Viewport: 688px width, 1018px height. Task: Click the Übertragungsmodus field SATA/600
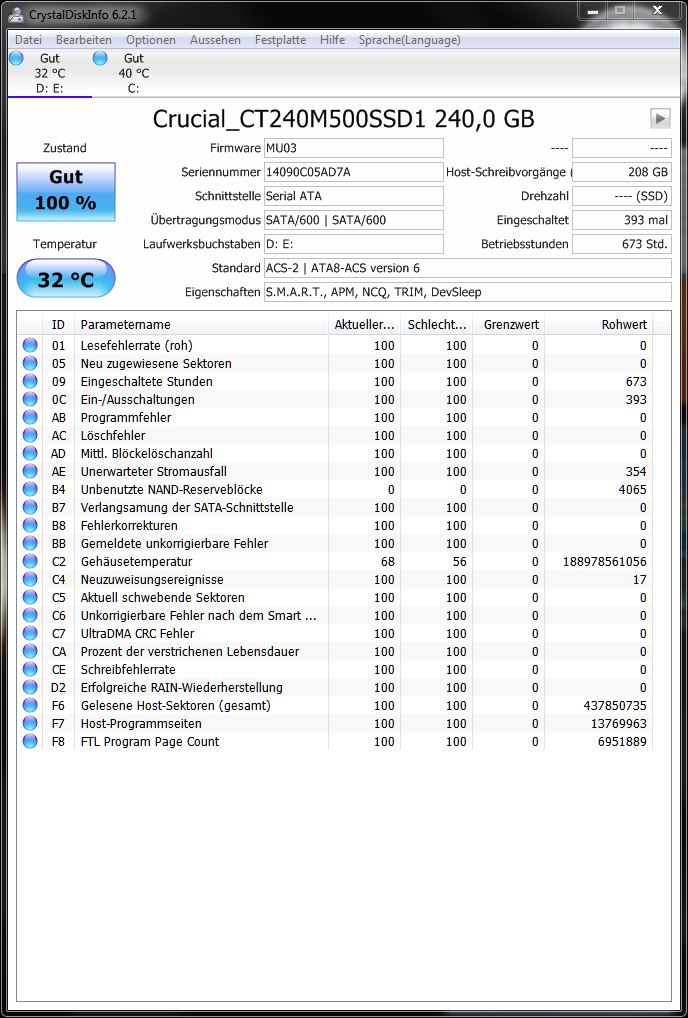pyautogui.click(x=354, y=220)
